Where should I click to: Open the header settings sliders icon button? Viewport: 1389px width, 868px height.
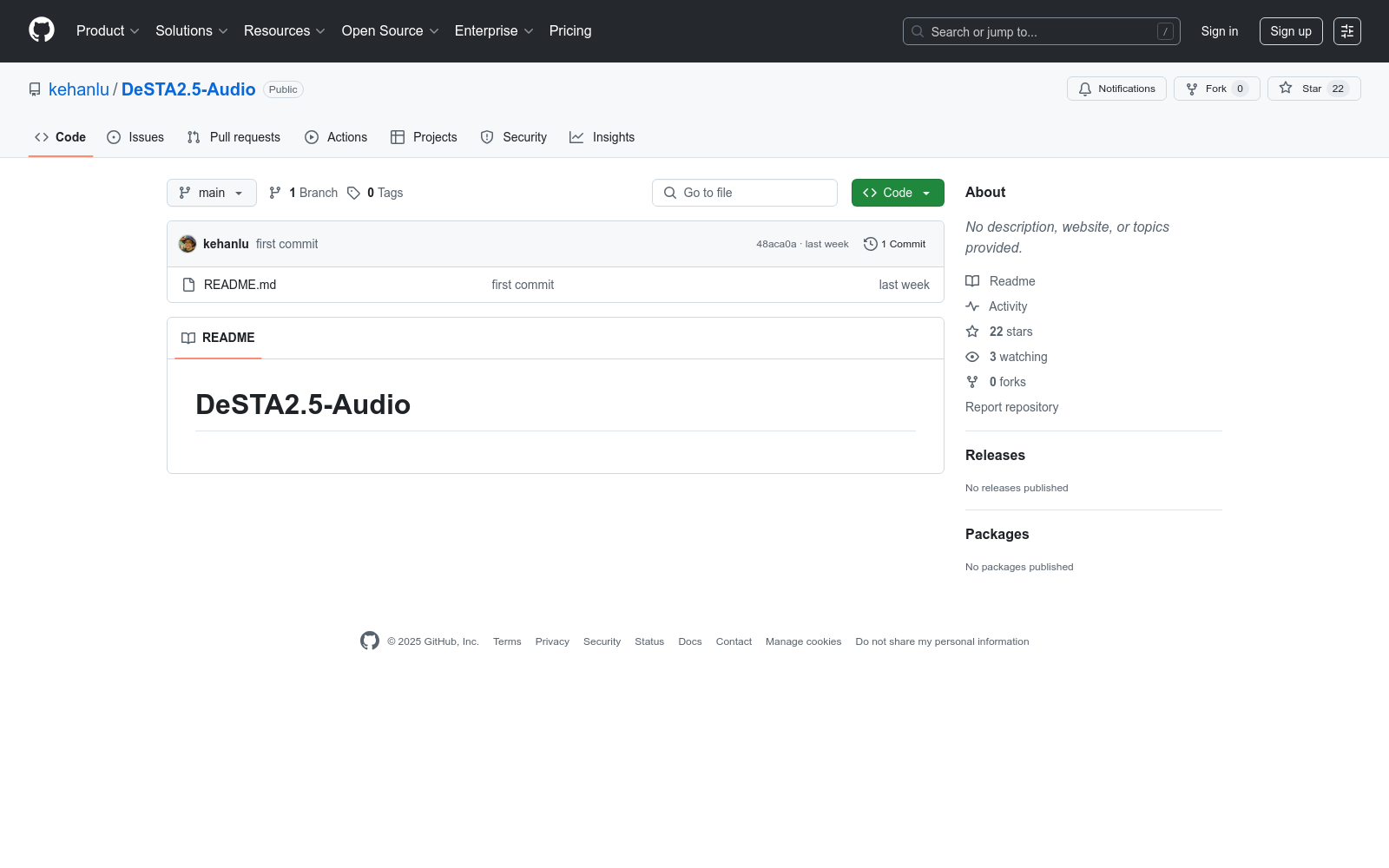(1347, 31)
